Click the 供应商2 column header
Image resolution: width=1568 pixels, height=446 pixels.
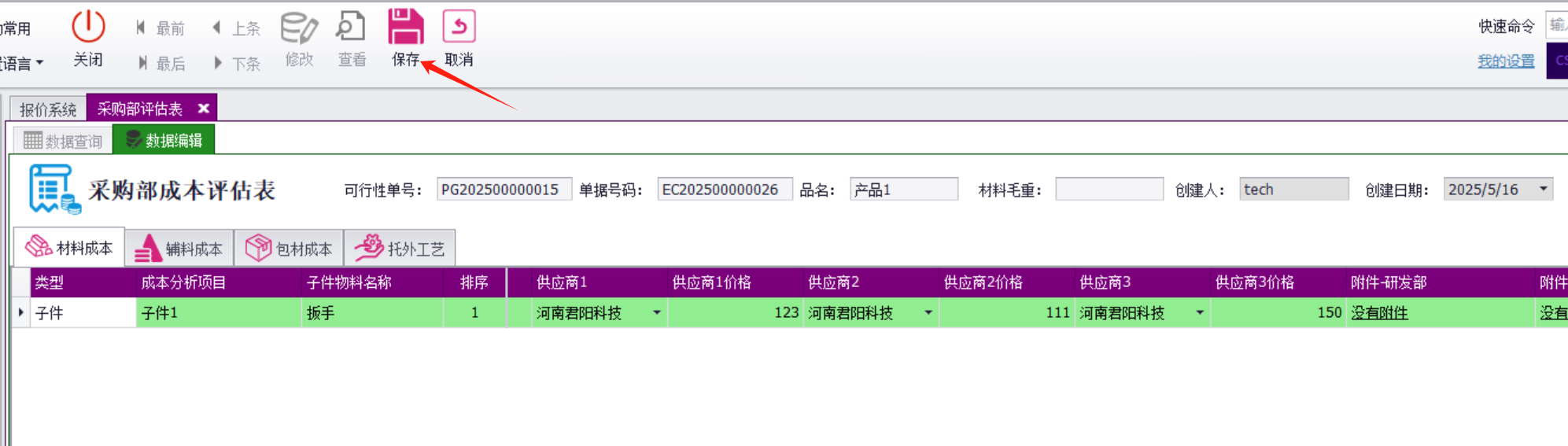871,282
